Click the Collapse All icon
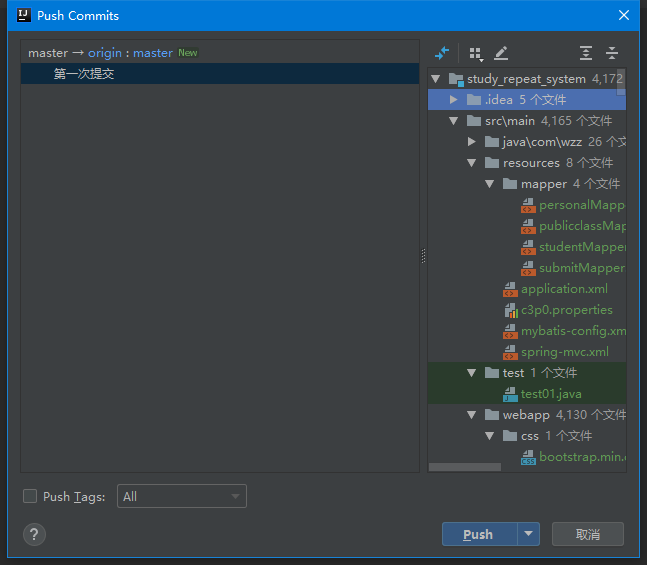Image resolution: width=647 pixels, height=565 pixels. [x=612, y=53]
